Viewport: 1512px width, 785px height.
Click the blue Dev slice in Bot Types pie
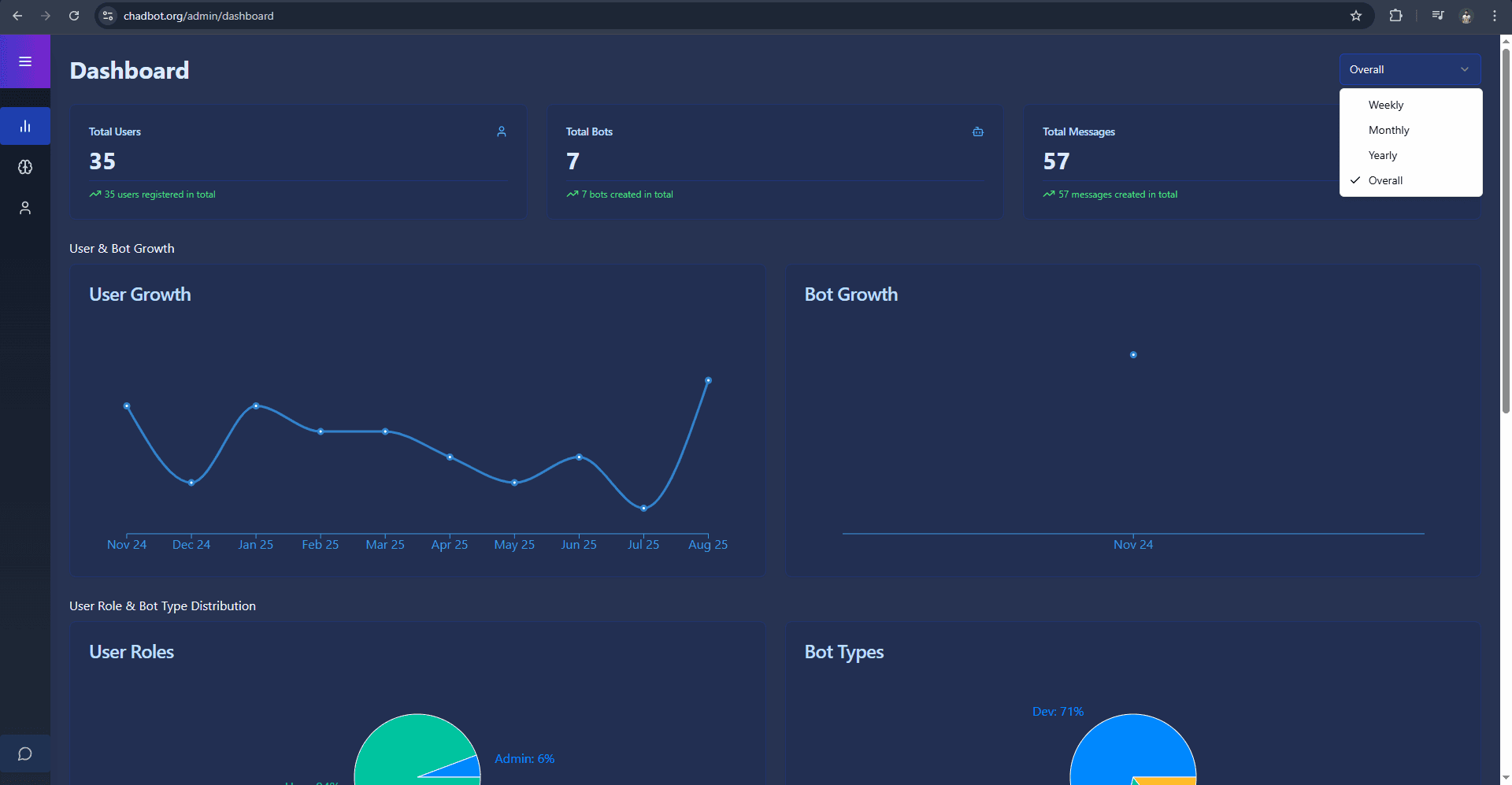(x=1118, y=748)
